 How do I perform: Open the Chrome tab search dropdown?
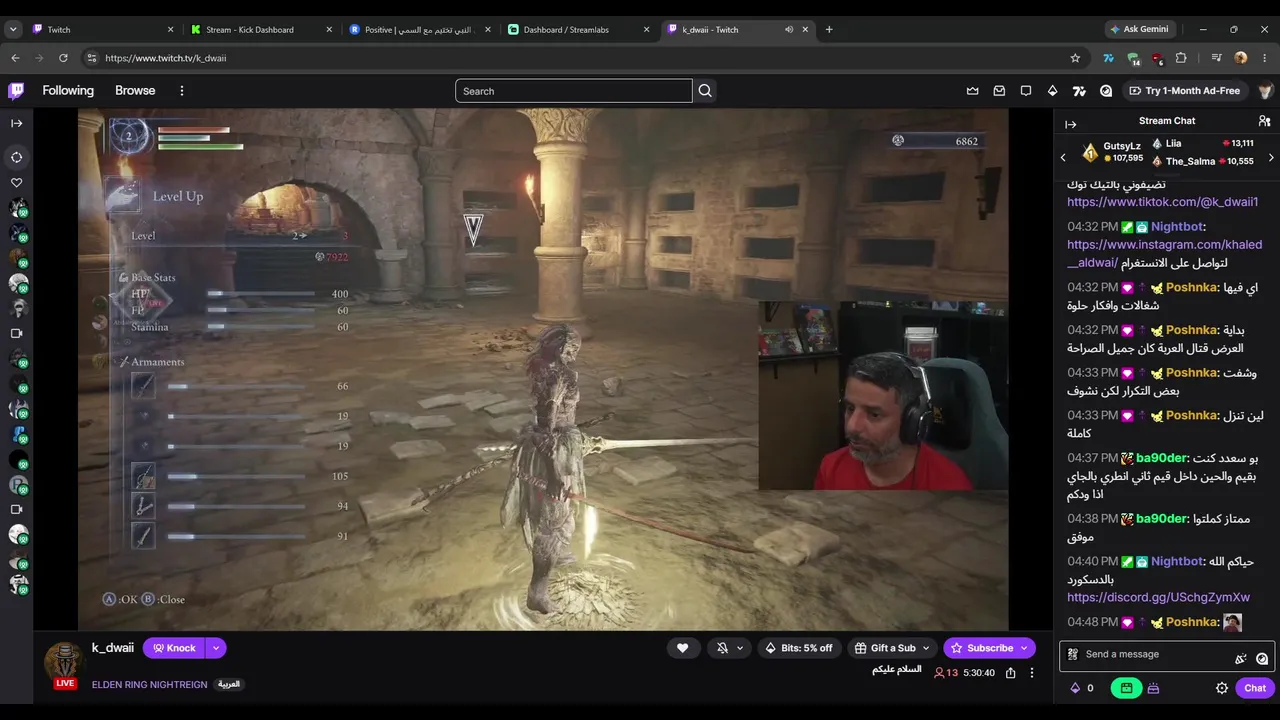coord(13,29)
